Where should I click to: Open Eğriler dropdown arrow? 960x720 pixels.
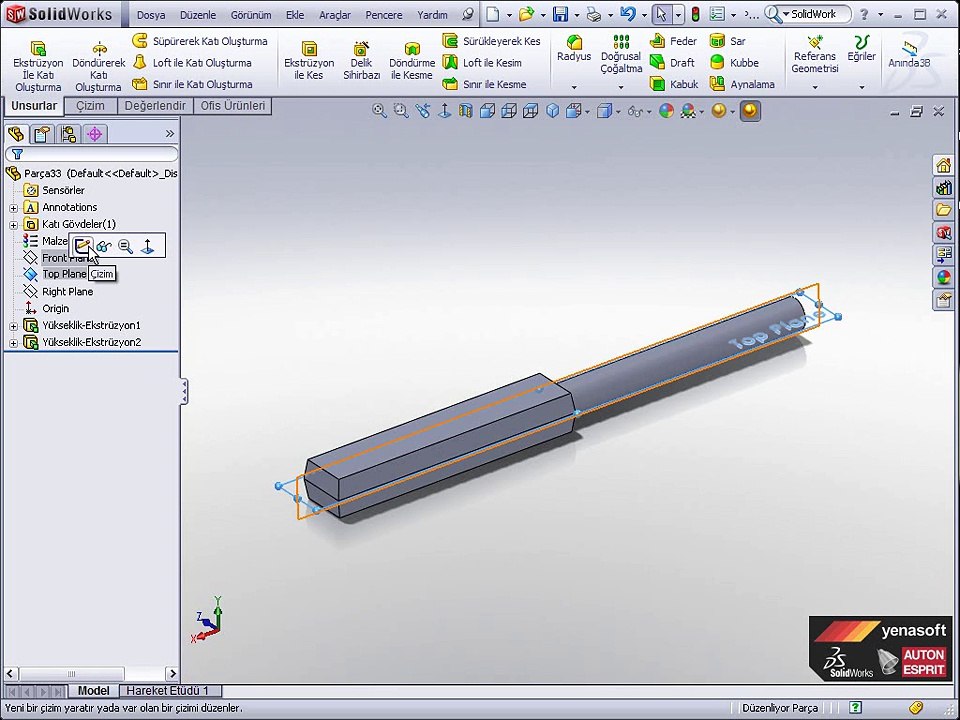(861, 88)
